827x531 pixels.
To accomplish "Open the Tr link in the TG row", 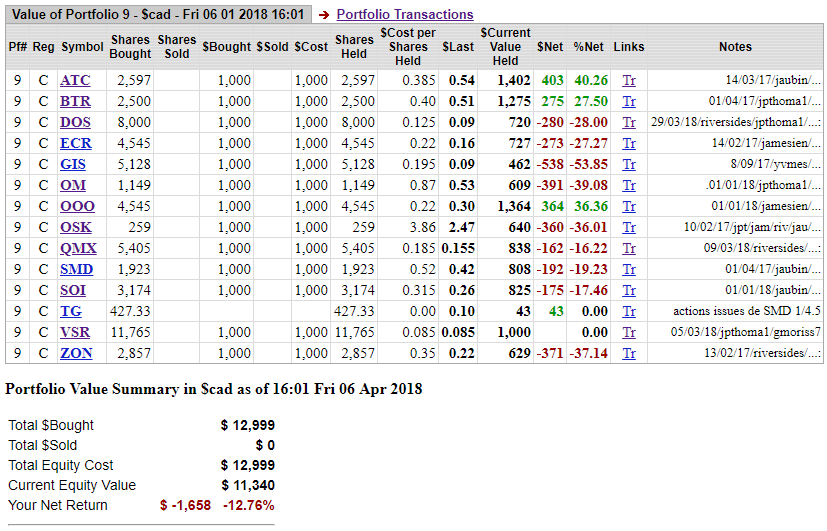I will (x=628, y=311).
